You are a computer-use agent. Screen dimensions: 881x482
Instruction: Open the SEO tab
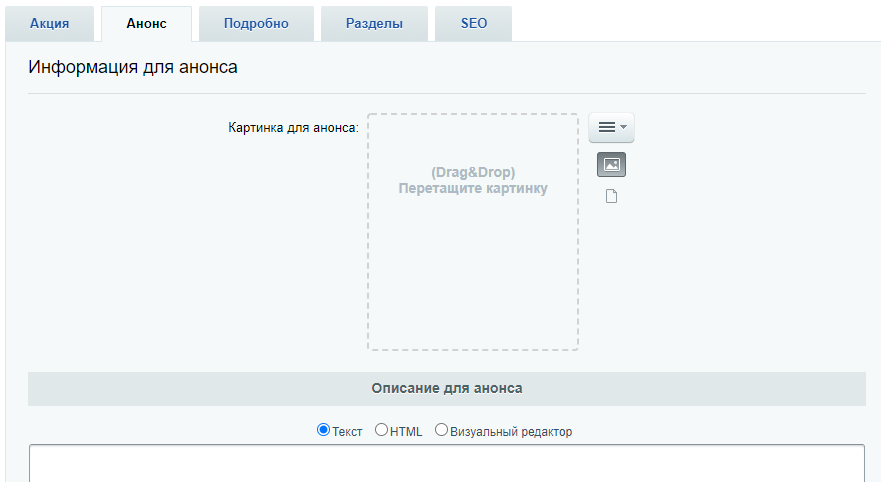[474, 24]
